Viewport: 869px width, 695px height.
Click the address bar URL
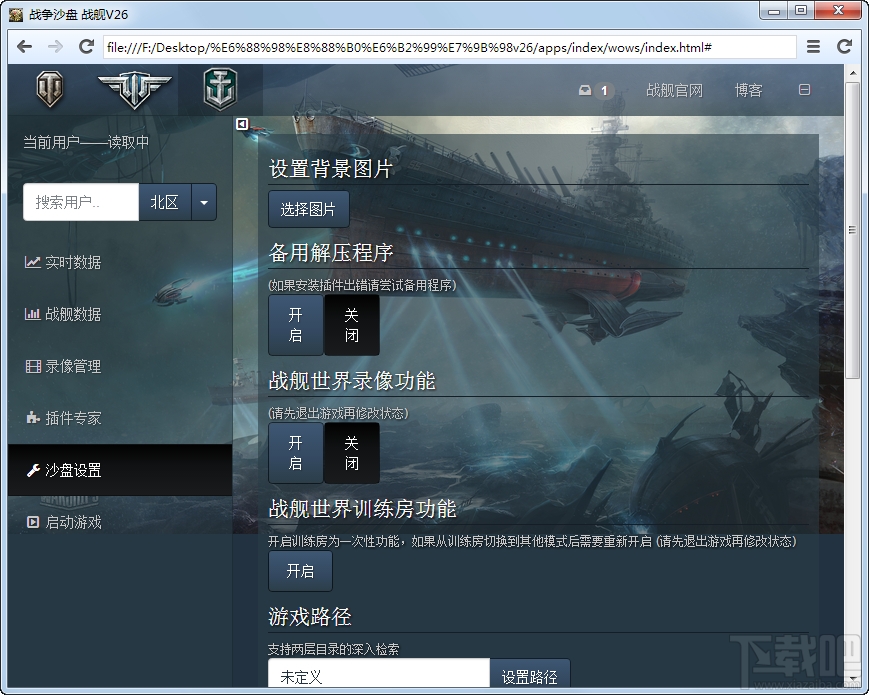coord(449,47)
